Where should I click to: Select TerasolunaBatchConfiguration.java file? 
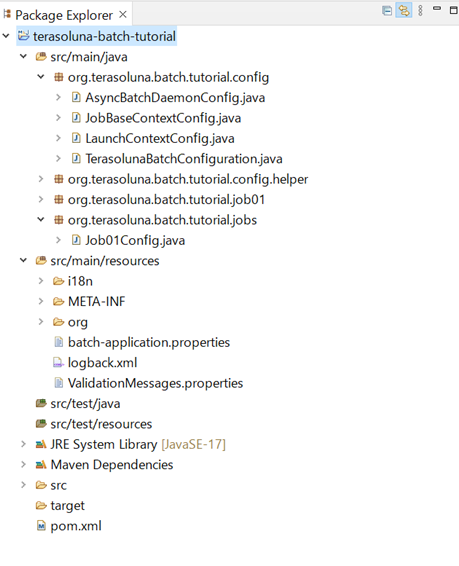(184, 159)
